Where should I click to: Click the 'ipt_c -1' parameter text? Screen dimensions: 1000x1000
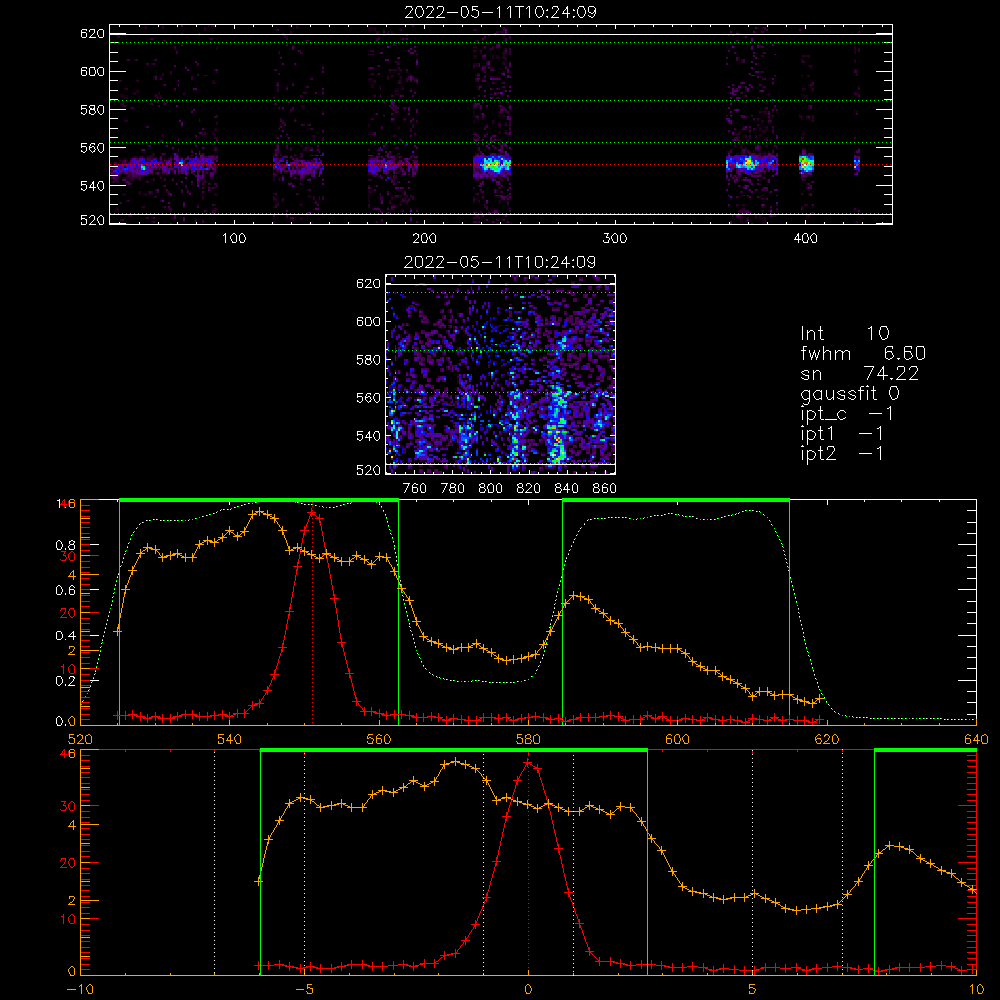point(847,414)
